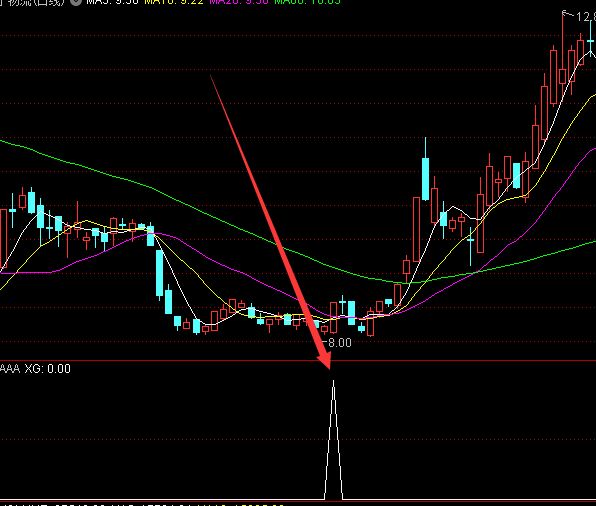596x506 pixels.
Task: Select the green MA60 legend label
Action: point(308,2)
